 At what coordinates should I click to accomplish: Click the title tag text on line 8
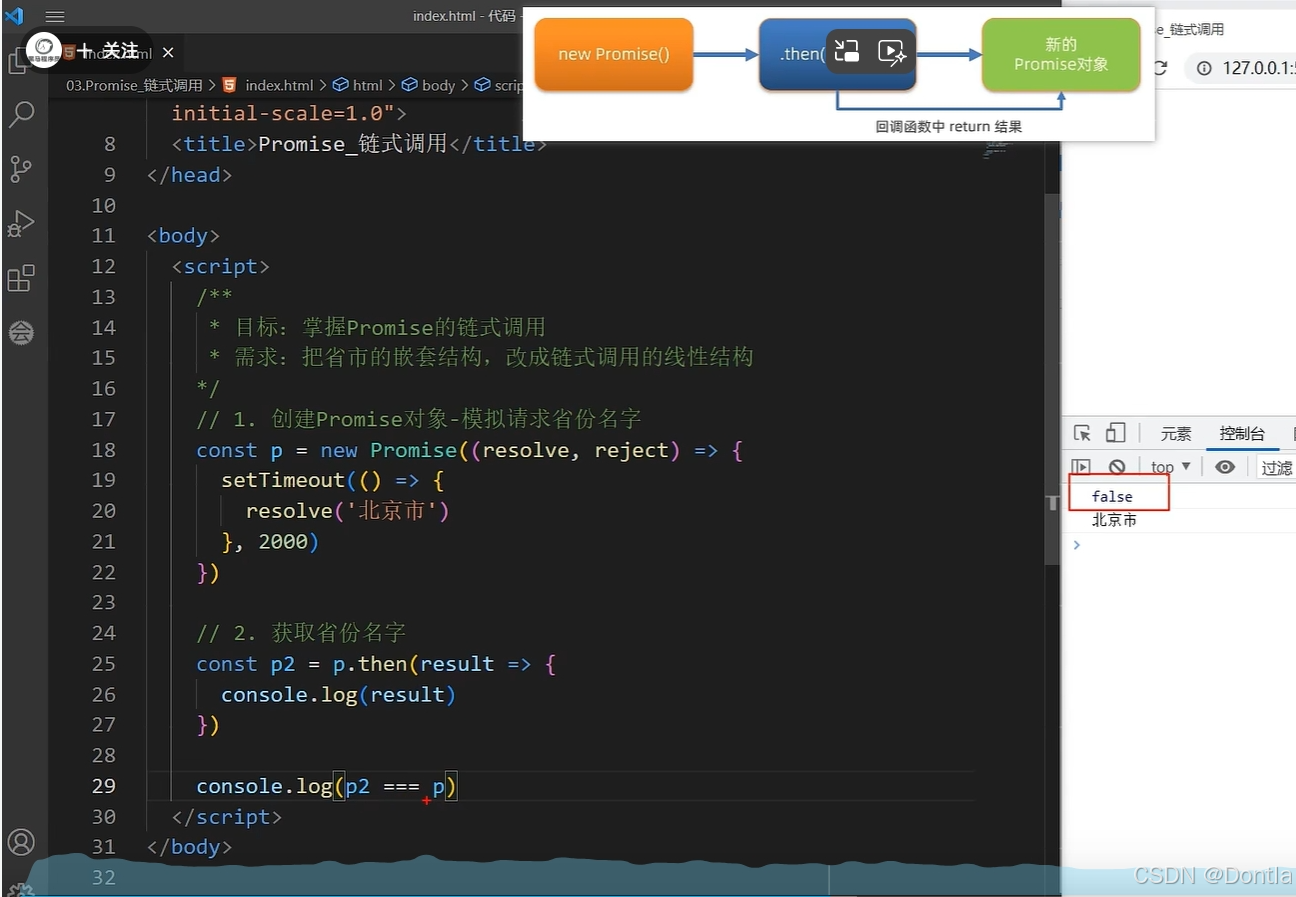click(x=359, y=144)
